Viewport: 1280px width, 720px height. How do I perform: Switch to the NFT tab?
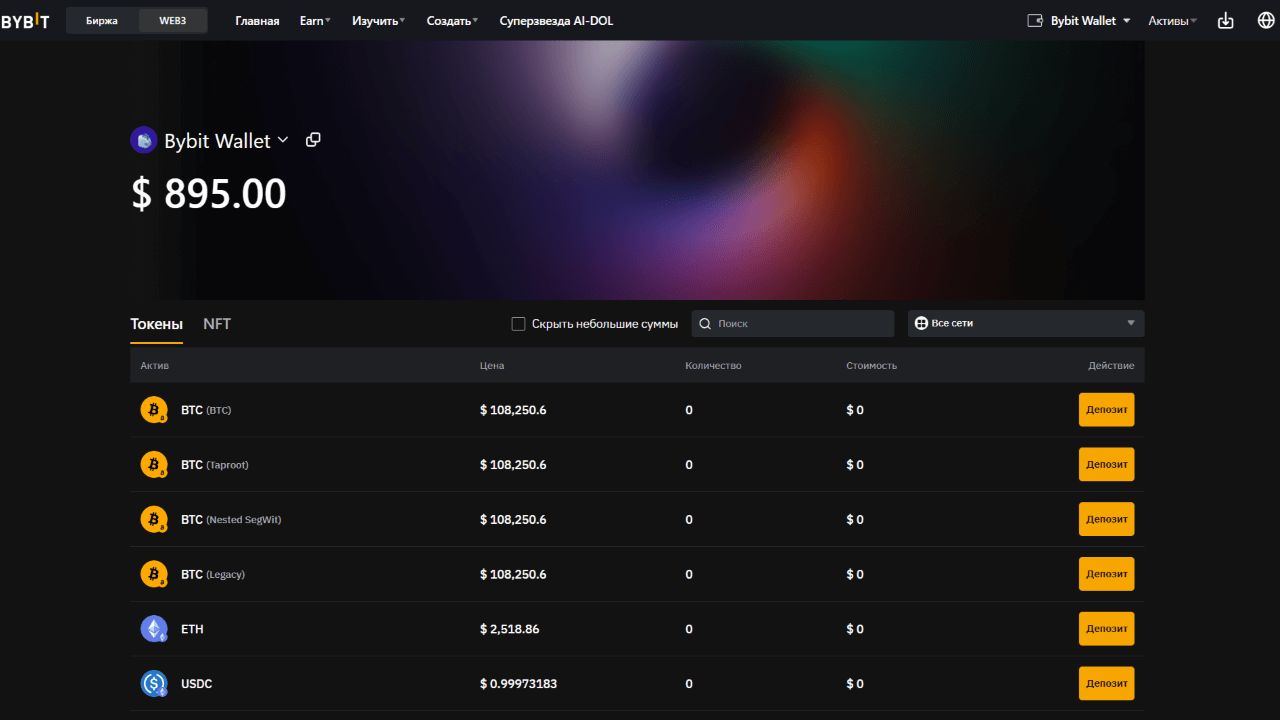(x=217, y=324)
